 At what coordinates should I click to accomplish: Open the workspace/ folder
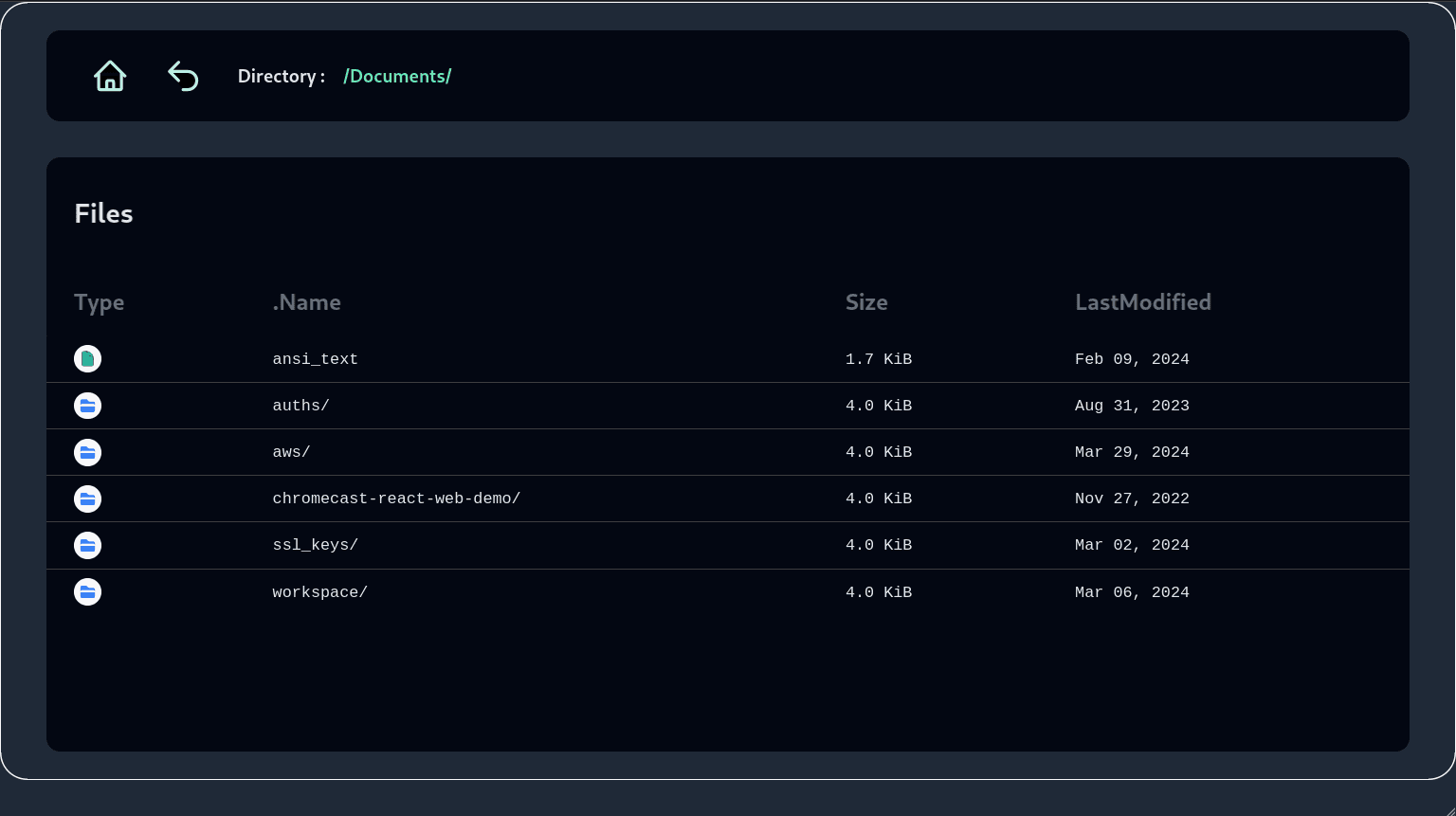(x=319, y=592)
